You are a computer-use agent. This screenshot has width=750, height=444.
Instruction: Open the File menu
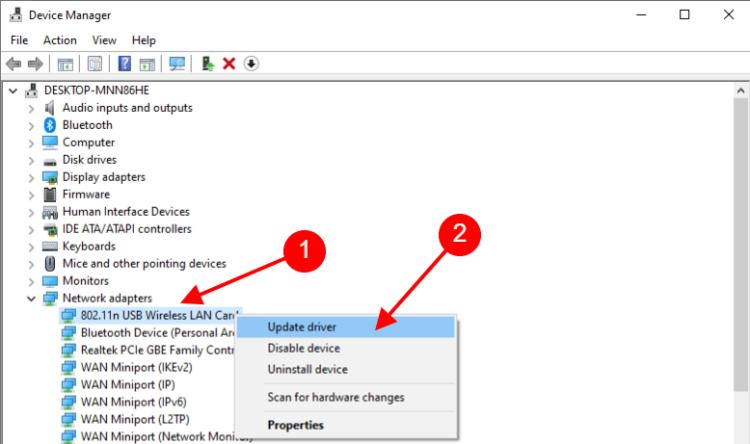[x=19, y=40]
